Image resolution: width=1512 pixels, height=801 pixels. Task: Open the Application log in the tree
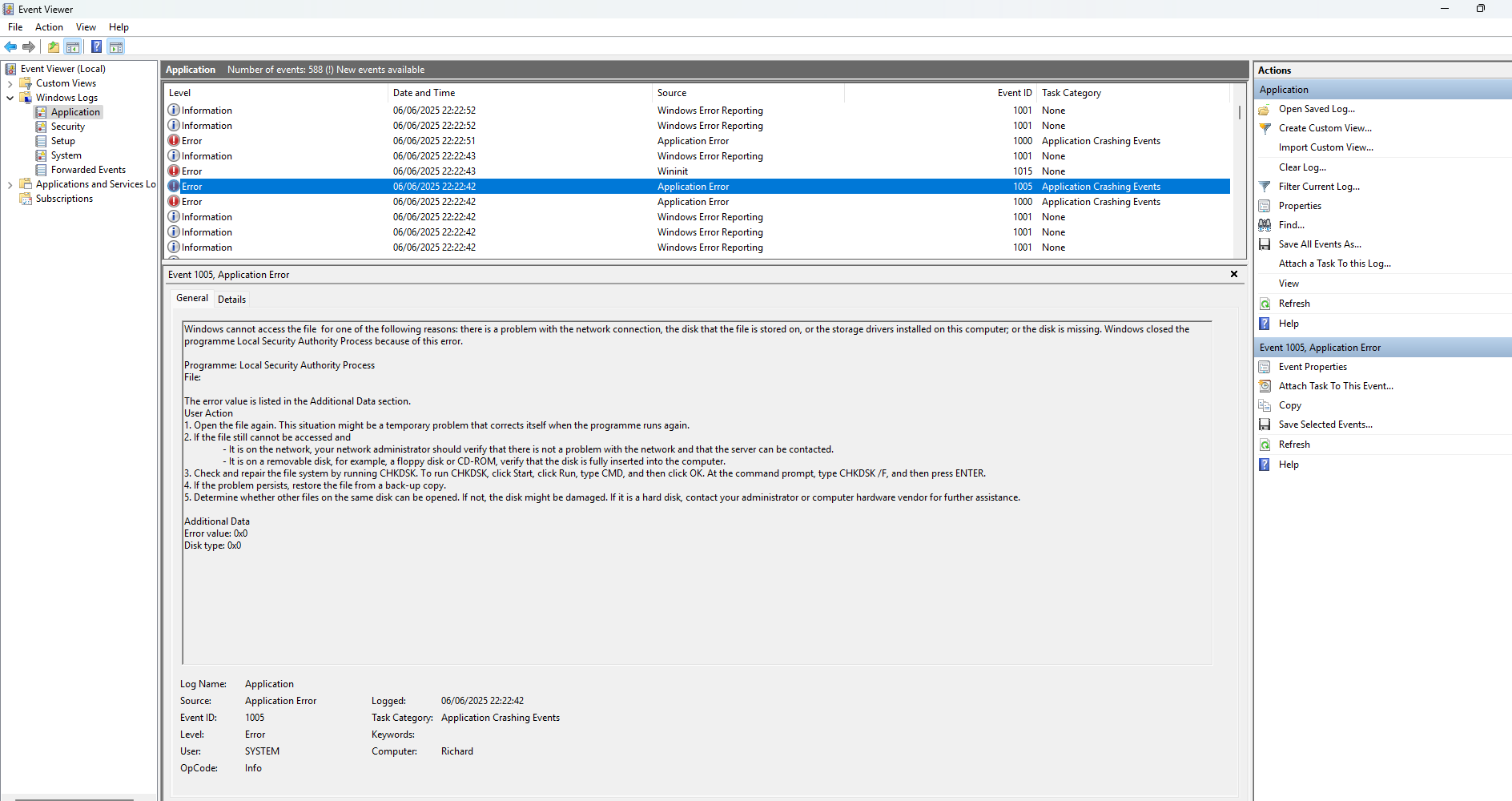click(75, 112)
